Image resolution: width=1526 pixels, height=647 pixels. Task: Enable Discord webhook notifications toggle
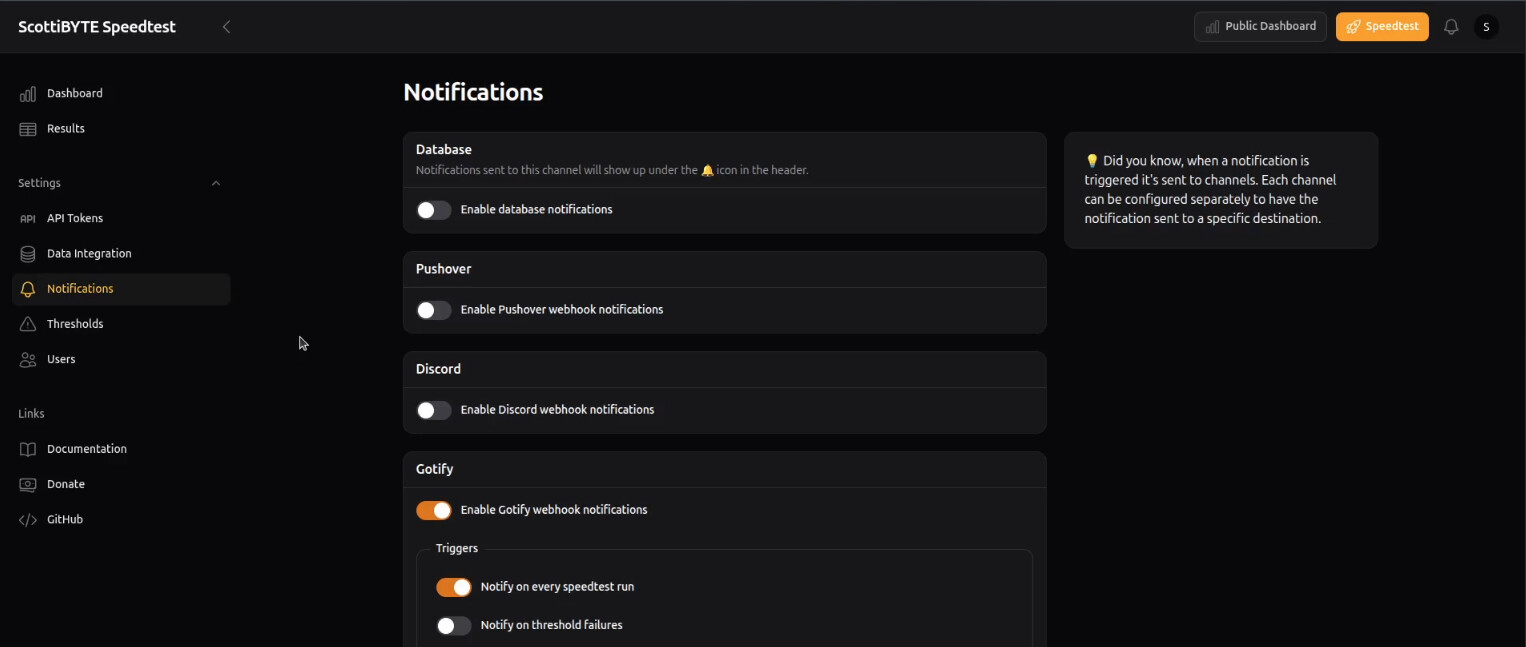pyautogui.click(x=434, y=410)
